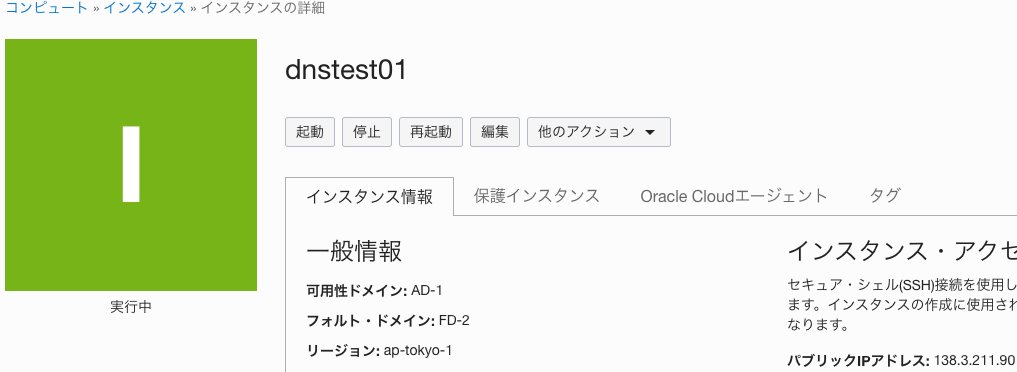Stop the instance with 停止 button

pos(367,132)
